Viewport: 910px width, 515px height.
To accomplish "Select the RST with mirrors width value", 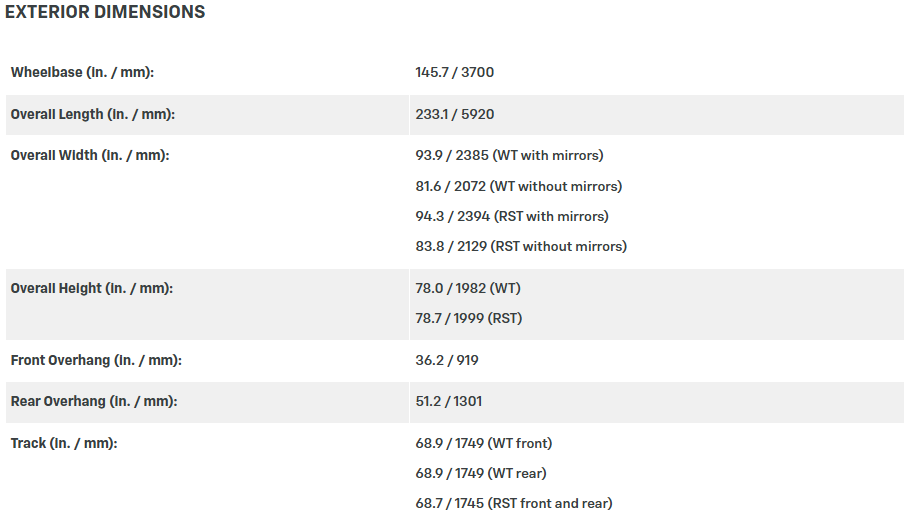I will pos(512,216).
